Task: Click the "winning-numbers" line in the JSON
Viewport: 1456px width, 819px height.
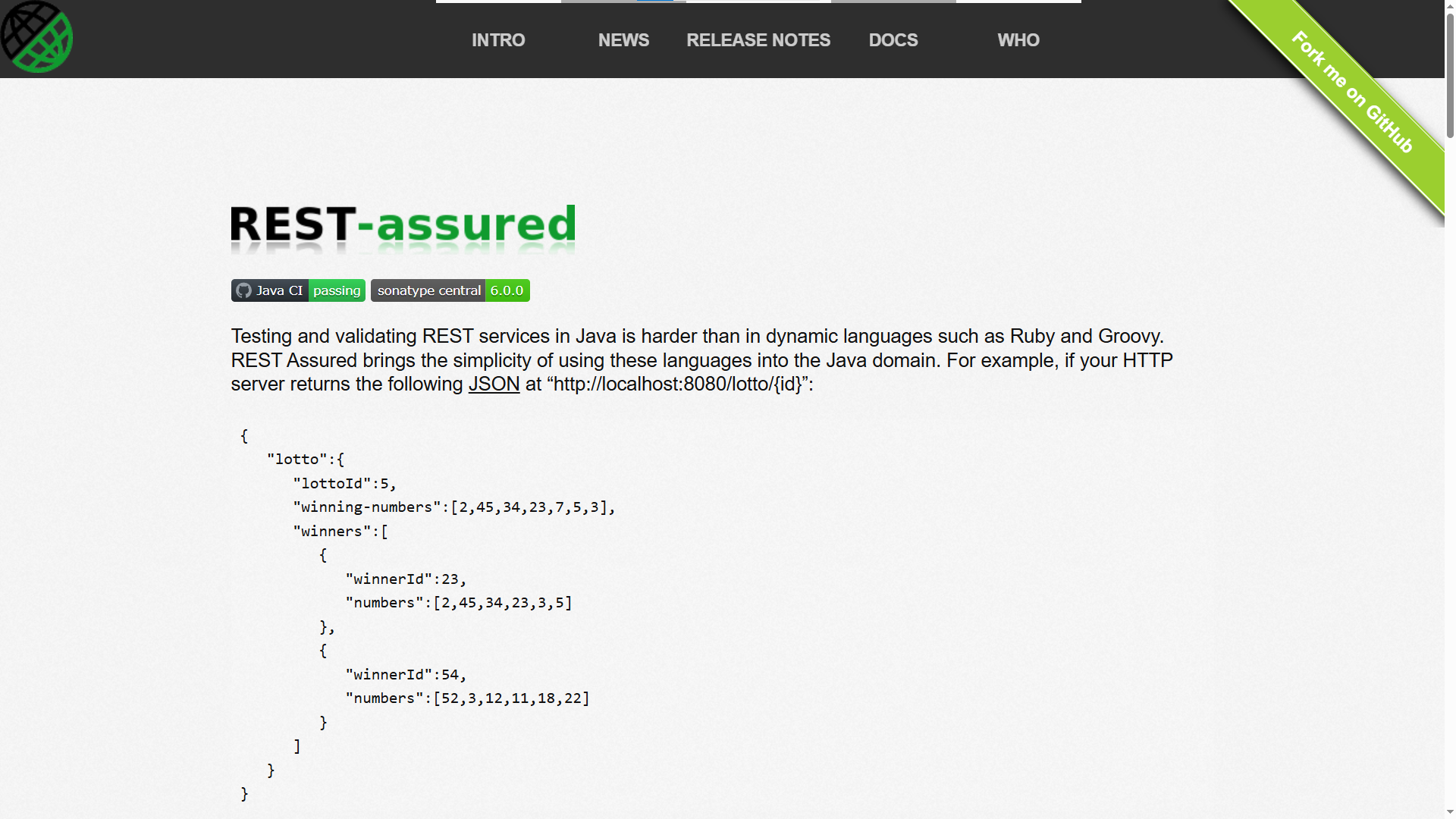Action: pos(453,507)
